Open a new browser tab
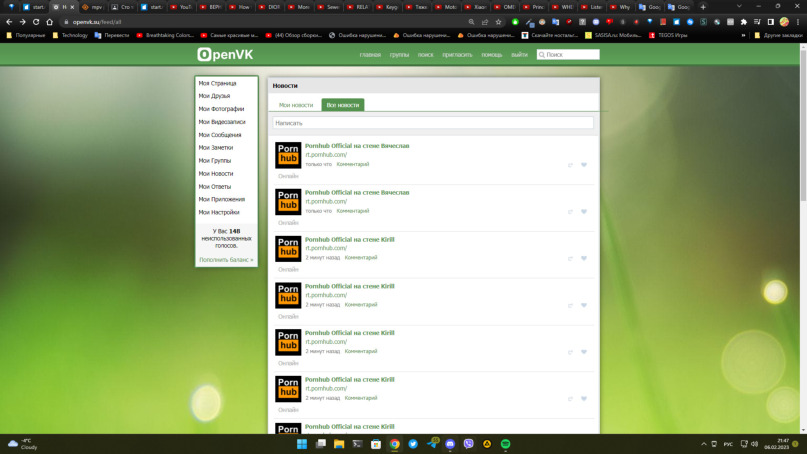The width and height of the screenshot is (807, 454). pyautogui.click(x=703, y=7)
